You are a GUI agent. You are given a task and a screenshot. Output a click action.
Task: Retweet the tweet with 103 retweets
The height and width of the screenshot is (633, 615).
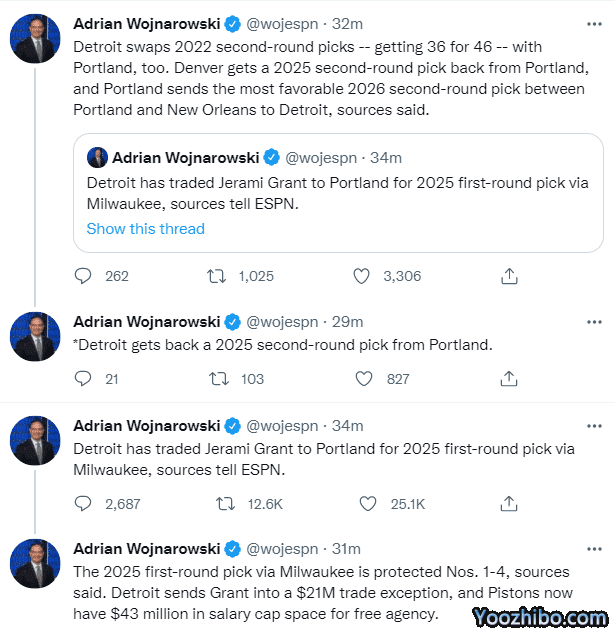[216, 379]
